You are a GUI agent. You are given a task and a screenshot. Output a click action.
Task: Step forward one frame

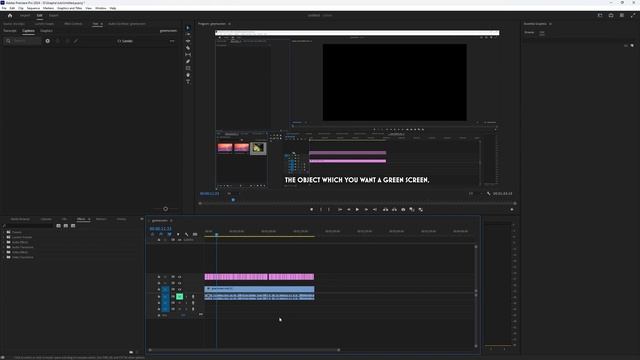pos(366,209)
